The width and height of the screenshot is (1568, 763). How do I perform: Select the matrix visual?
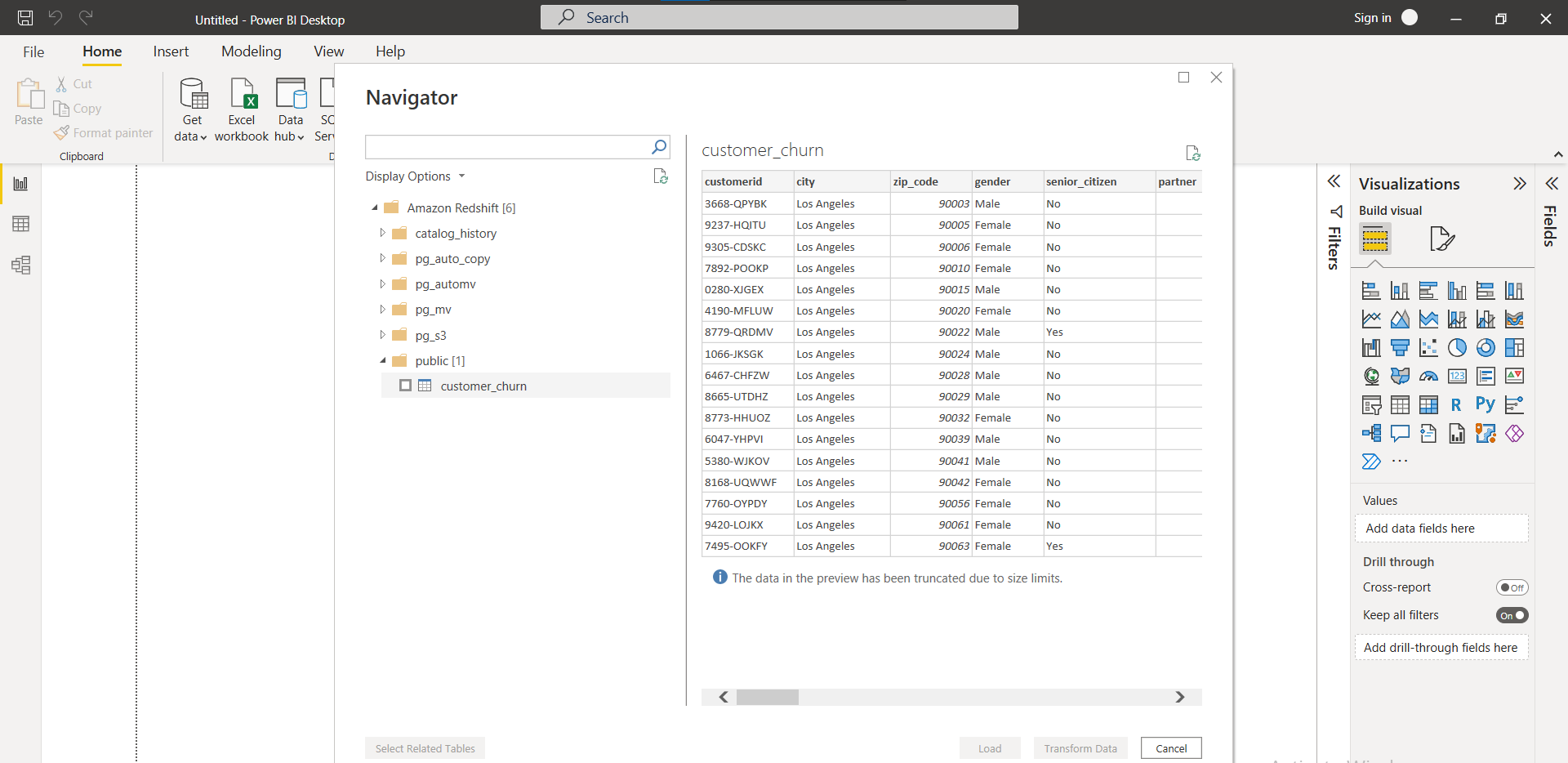pos(1428,404)
